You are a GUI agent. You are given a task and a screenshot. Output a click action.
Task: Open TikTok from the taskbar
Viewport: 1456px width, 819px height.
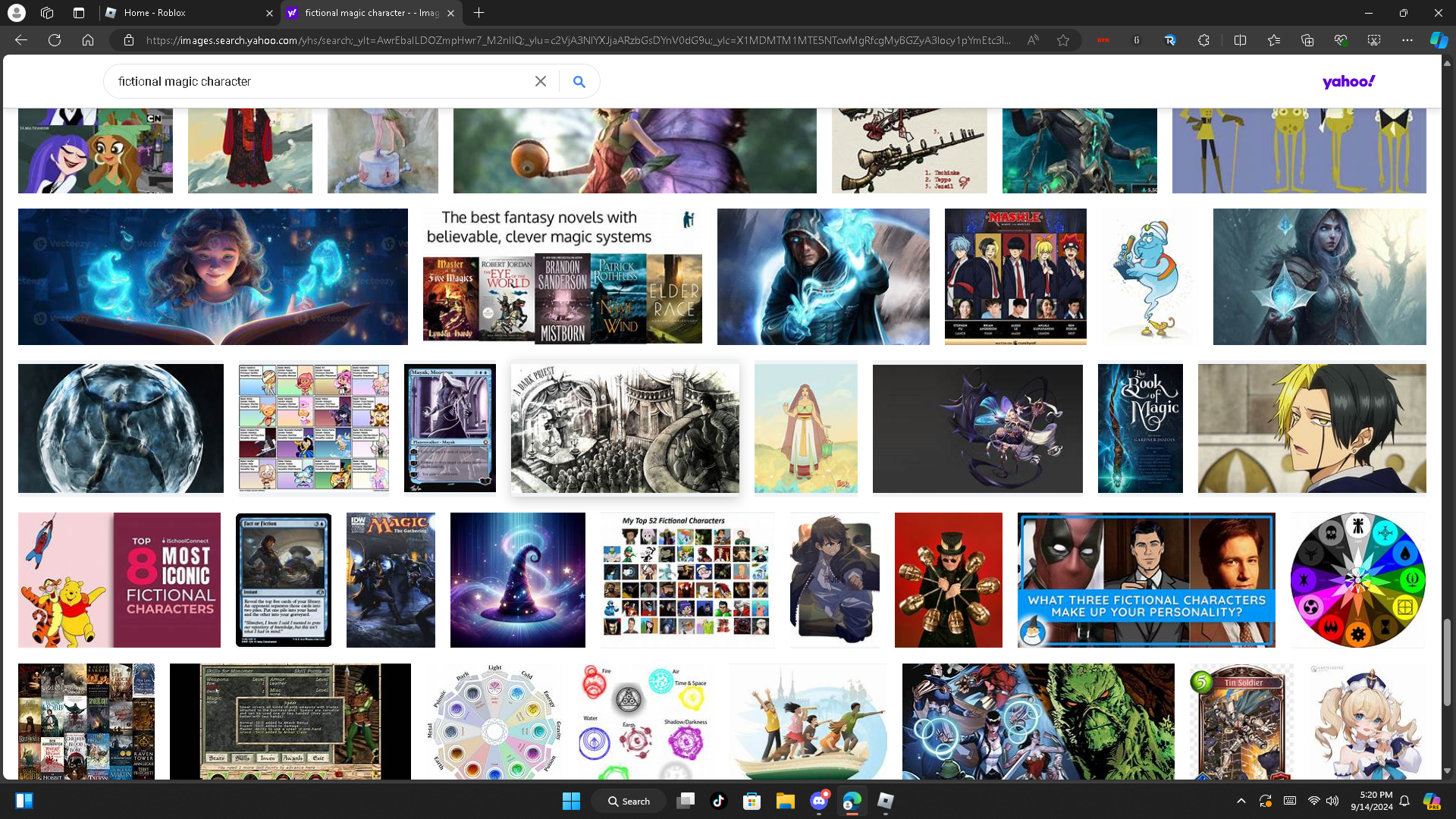coord(718,801)
